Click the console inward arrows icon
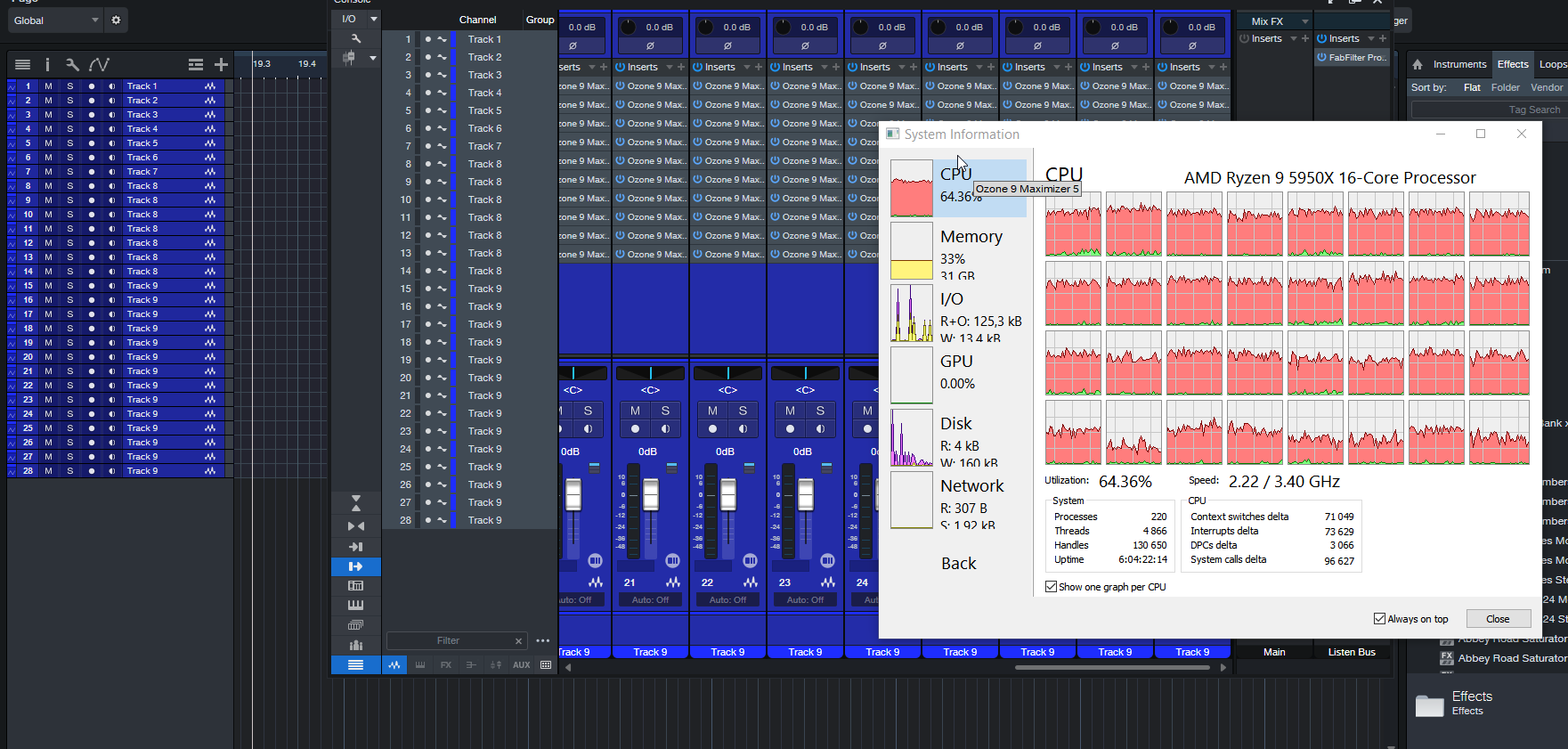The height and width of the screenshot is (749, 1568). click(355, 526)
